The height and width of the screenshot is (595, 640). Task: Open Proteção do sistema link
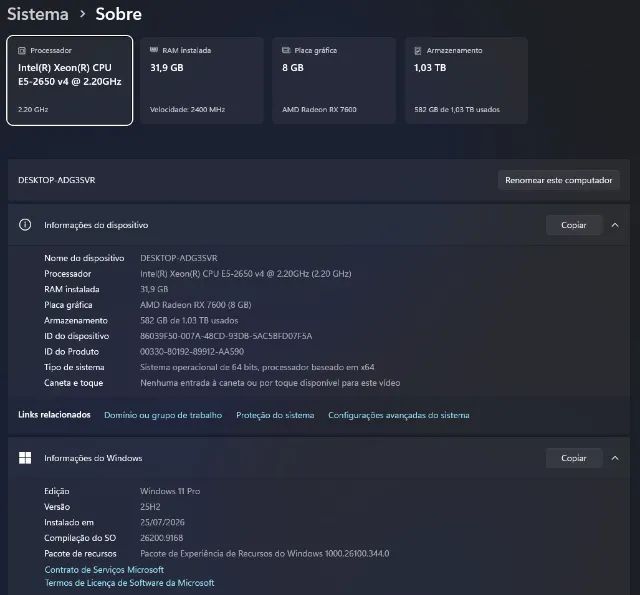[275, 415]
